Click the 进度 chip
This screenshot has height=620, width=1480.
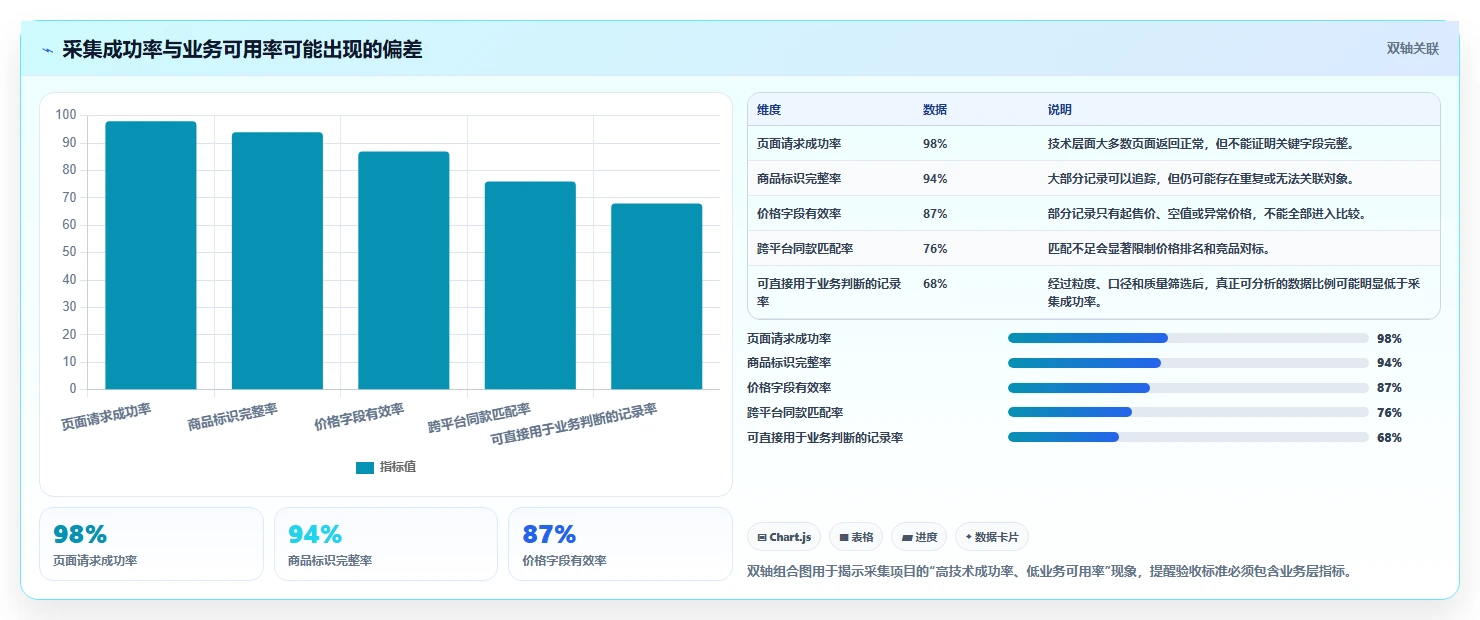pyautogui.click(x=919, y=537)
